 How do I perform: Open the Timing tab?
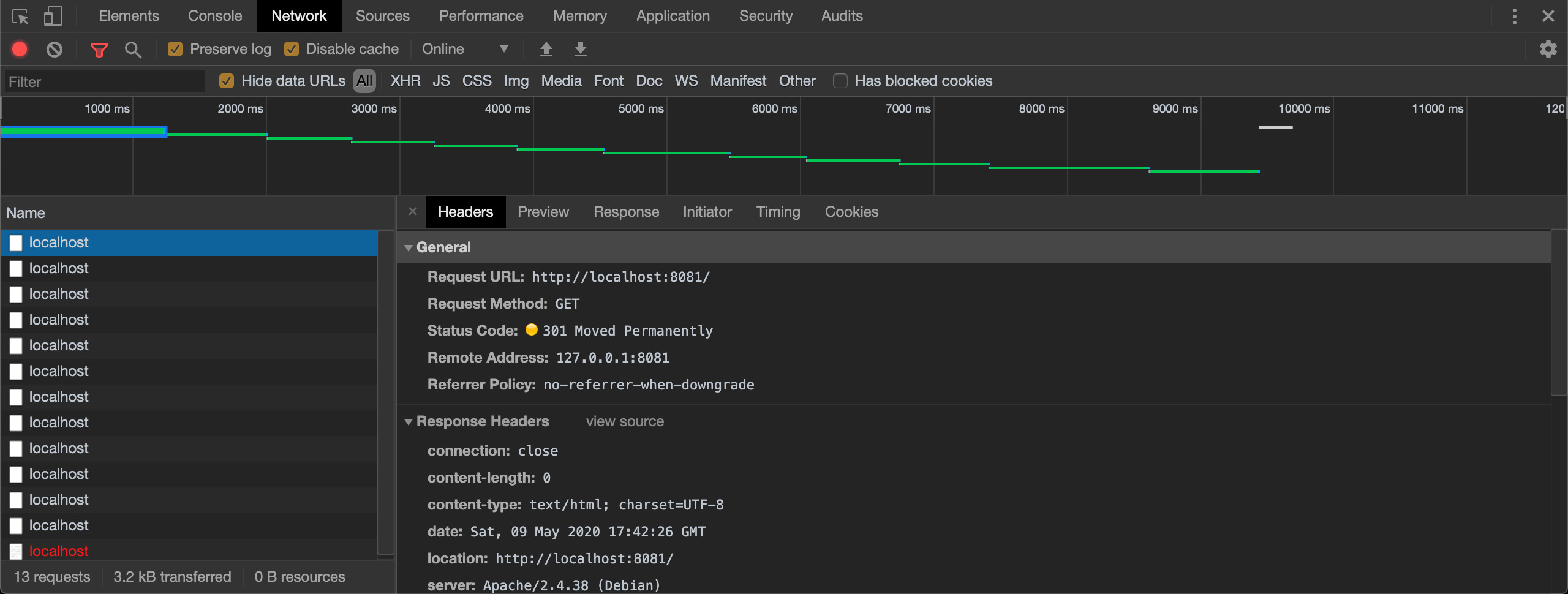tap(778, 212)
